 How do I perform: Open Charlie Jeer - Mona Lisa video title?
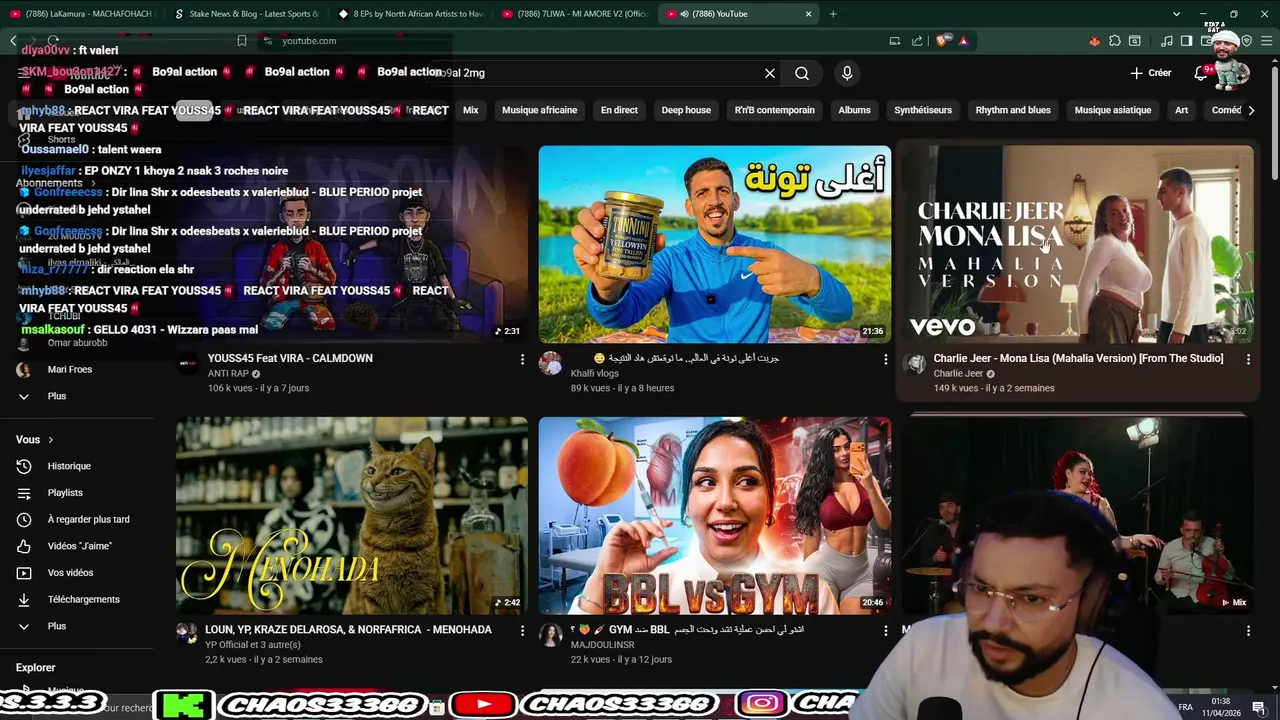(x=1078, y=358)
